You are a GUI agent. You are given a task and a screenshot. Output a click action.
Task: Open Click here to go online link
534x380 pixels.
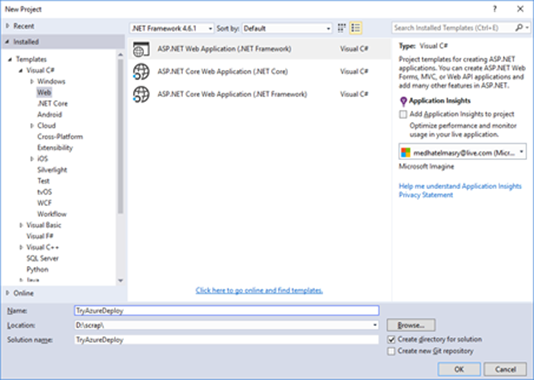click(259, 290)
